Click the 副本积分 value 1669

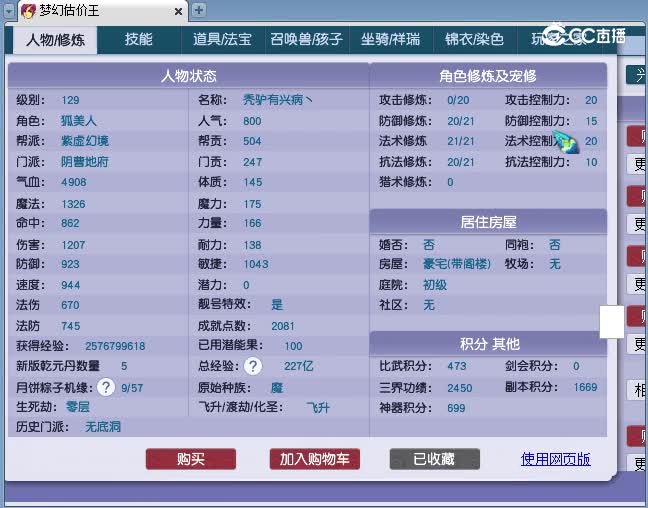(x=586, y=387)
